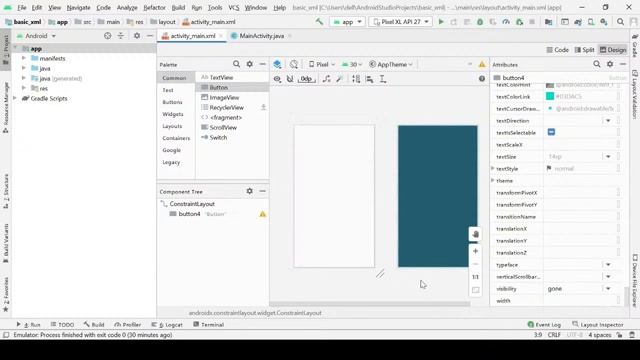Open the API 30 version dropdown
The image size is (640, 360).
[351, 64]
